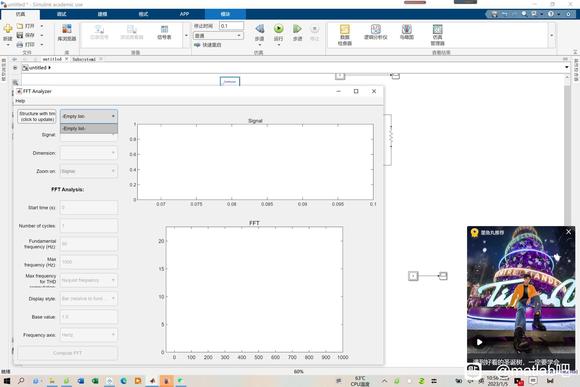Expand the Prepare gallery arrow
The width and height of the screenshot is (580, 387).
pos(186,36)
